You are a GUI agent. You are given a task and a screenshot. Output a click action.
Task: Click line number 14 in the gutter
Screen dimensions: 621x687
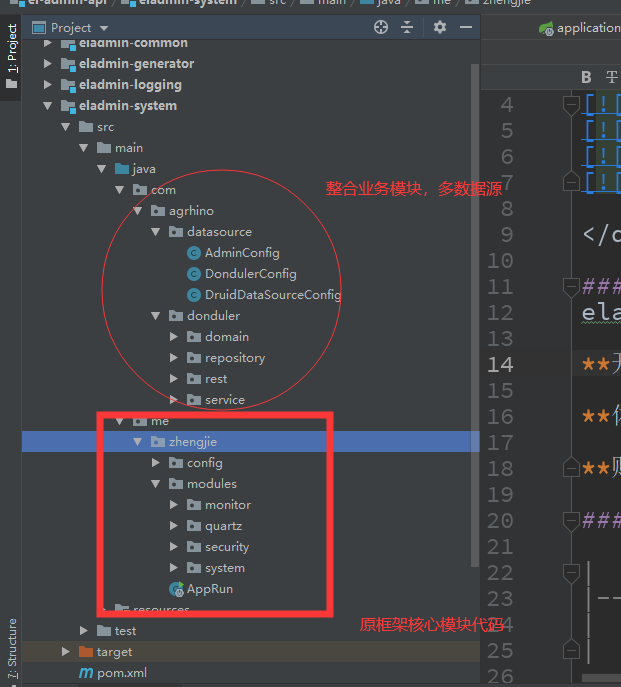[x=500, y=365]
